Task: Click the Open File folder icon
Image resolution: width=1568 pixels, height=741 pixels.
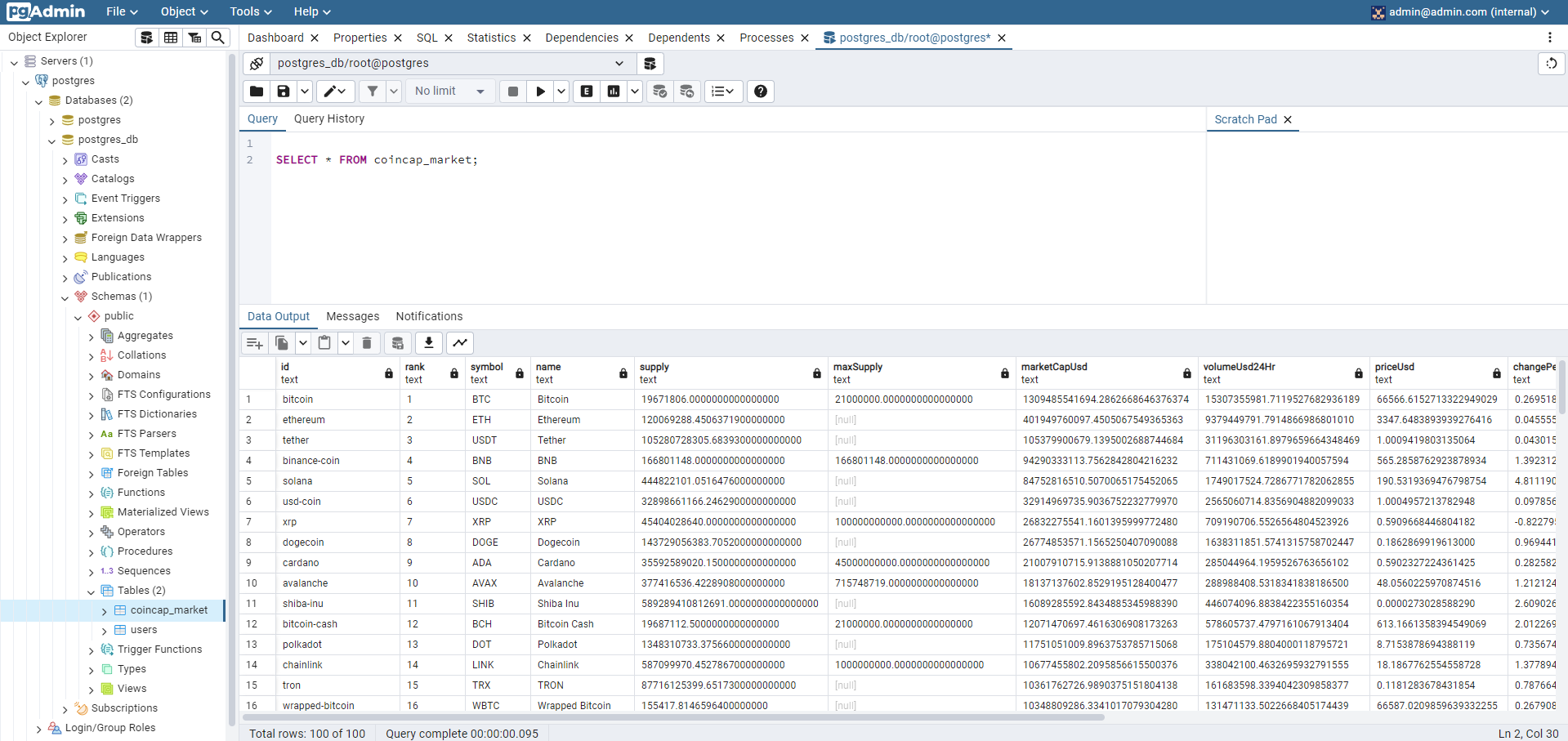Action: [x=257, y=92]
